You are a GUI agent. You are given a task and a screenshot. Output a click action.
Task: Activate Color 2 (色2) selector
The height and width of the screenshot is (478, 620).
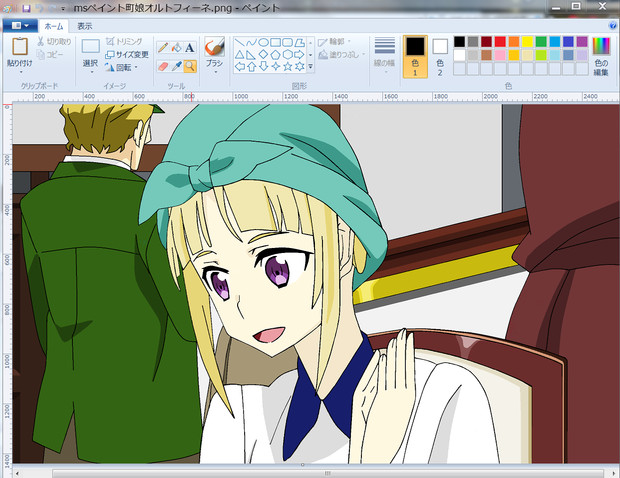pyautogui.click(x=440, y=57)
